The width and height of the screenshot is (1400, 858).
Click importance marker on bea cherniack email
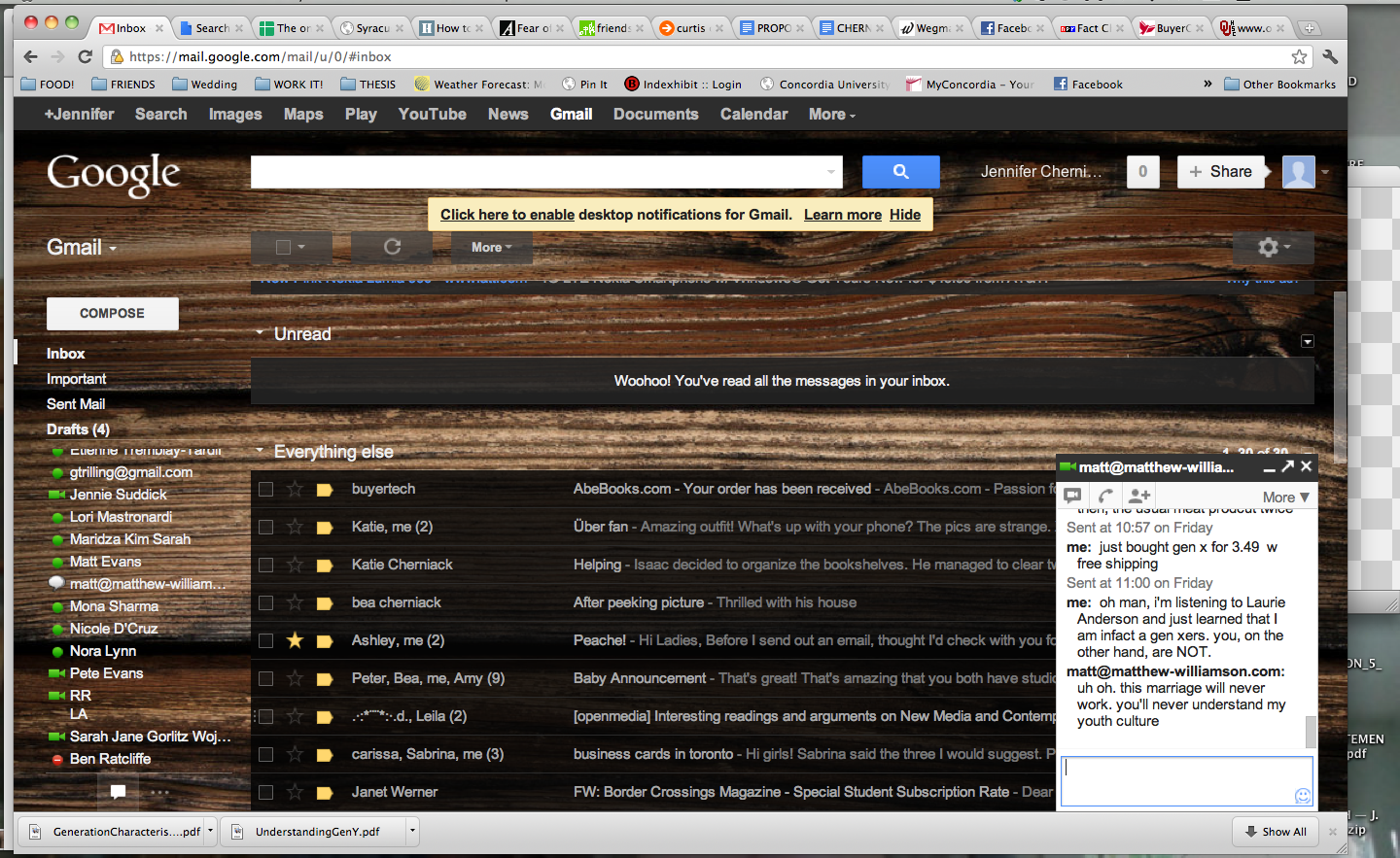325,602
